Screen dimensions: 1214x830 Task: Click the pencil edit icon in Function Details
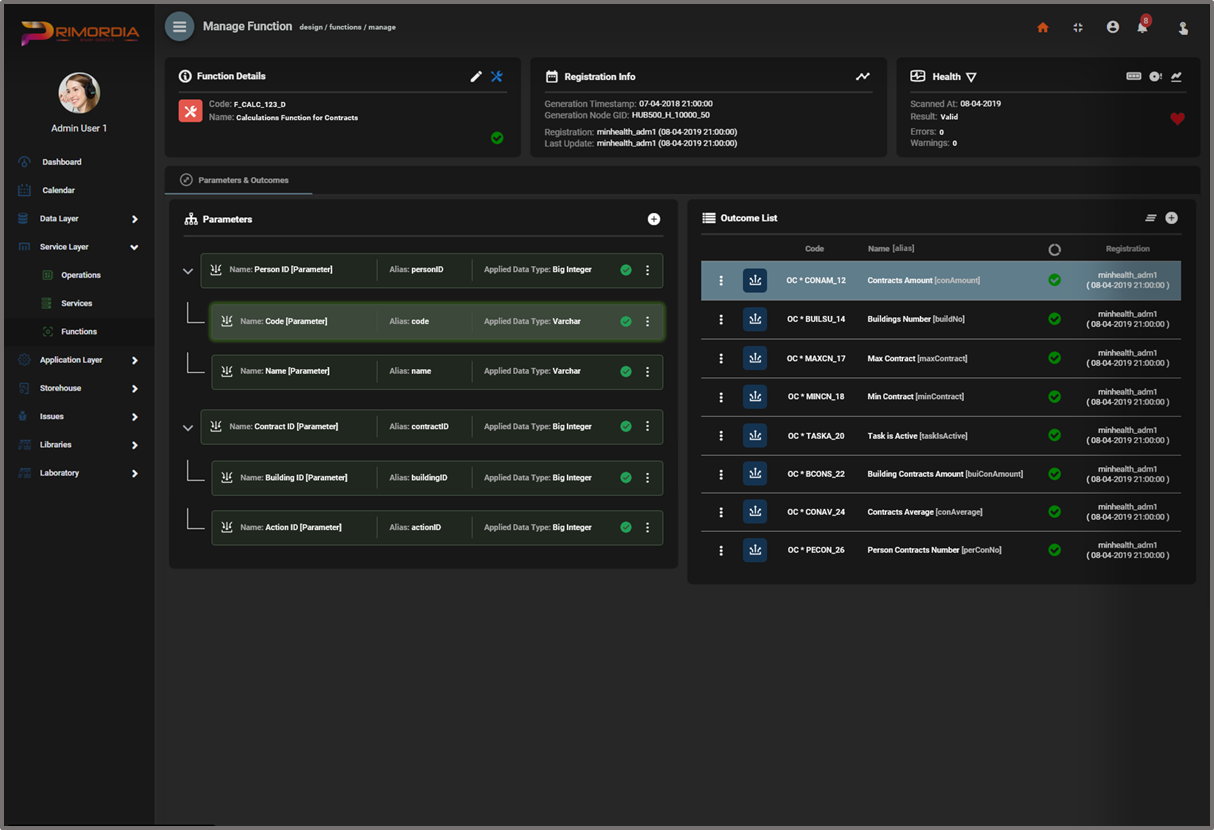(x=476, y=76)
